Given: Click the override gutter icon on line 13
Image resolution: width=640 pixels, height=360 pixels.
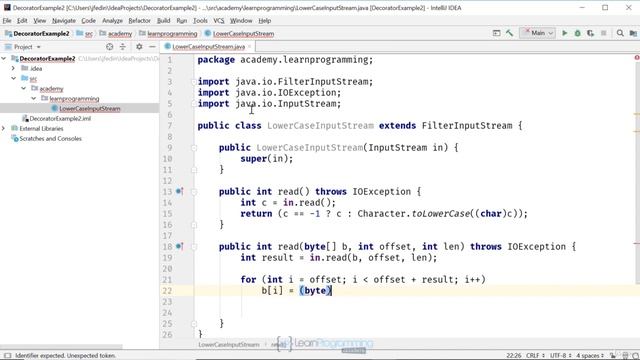Looking at the screenshot, I should pos(179,191).
